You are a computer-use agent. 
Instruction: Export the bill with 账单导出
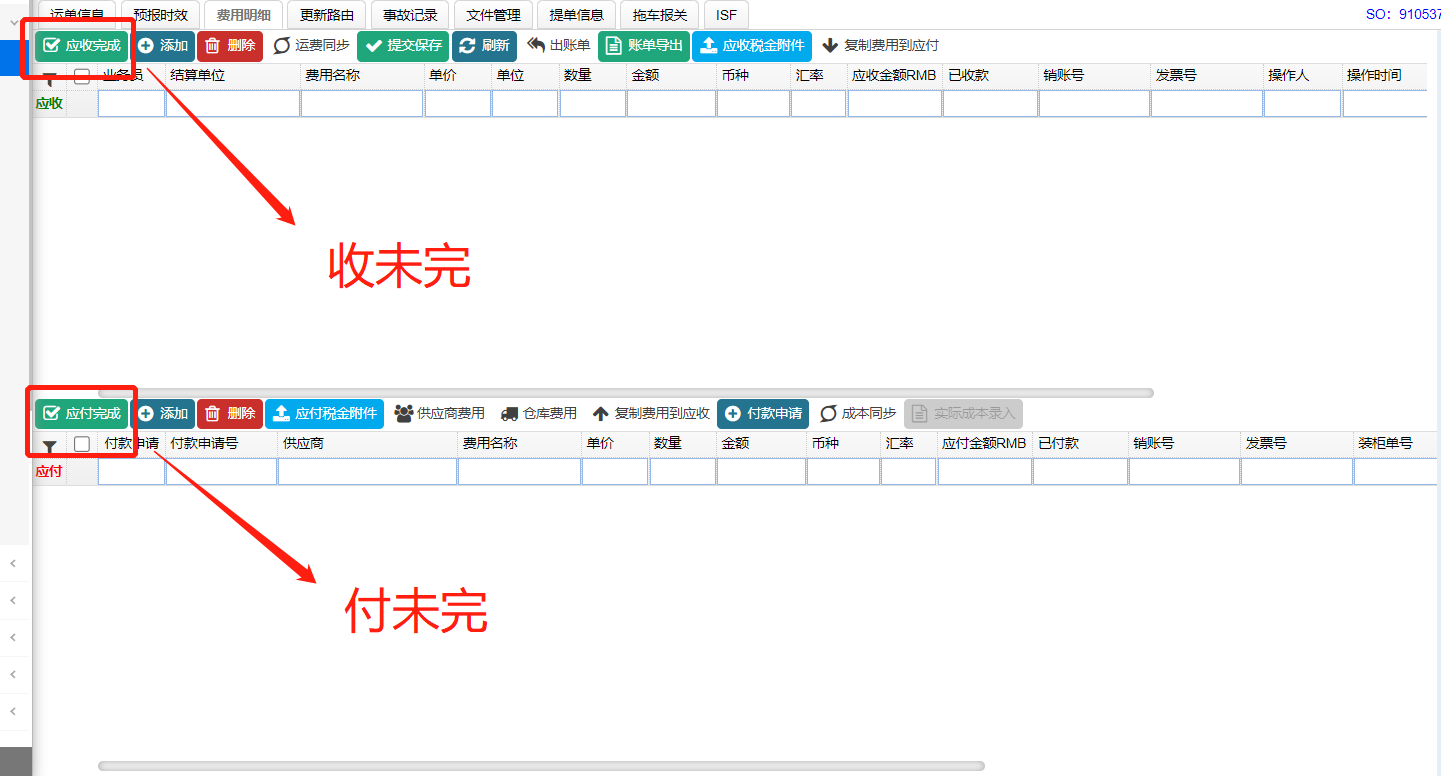coord(644,46)
